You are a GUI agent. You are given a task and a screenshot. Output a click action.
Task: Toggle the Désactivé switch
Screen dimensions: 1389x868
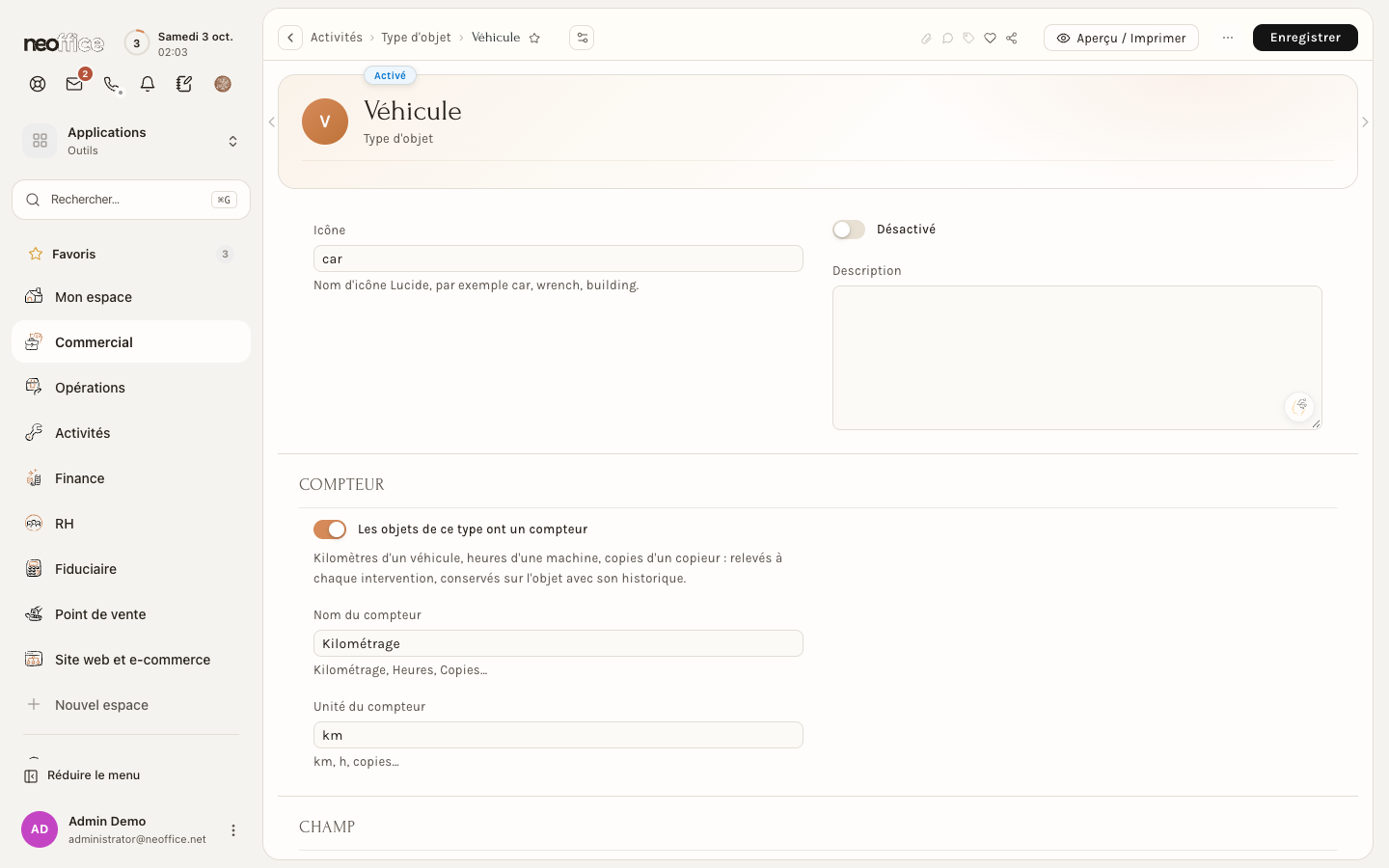[x=849, y=230]
